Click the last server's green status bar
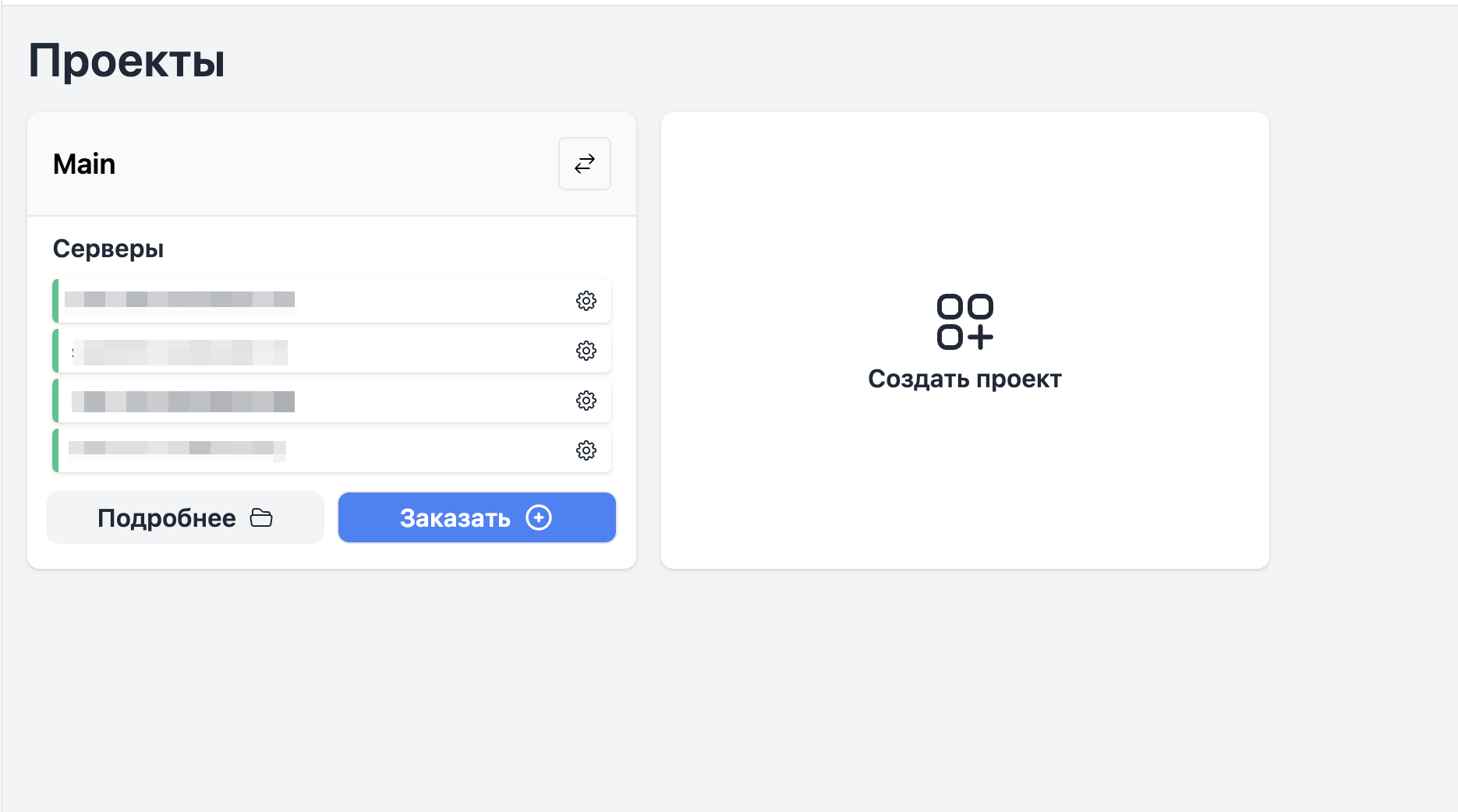This screenshot has height=812, width=1458. coord(55,450)
